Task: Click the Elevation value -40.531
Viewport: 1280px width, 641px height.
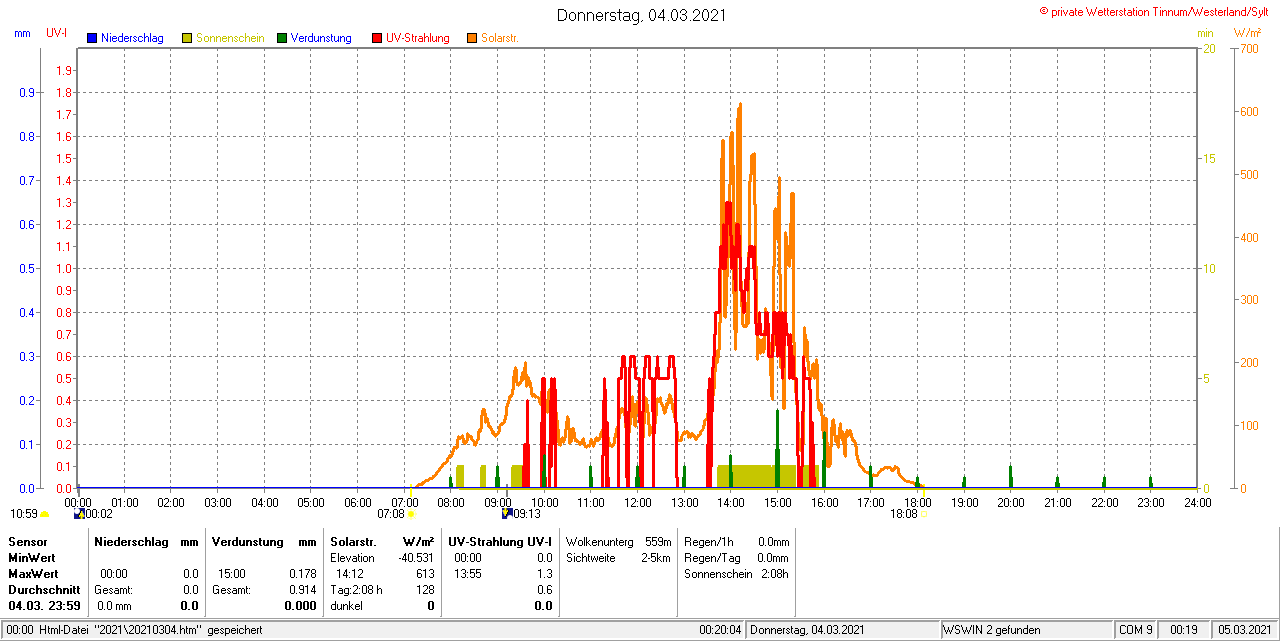Action: pyautogui.click(x=416, y=557)
